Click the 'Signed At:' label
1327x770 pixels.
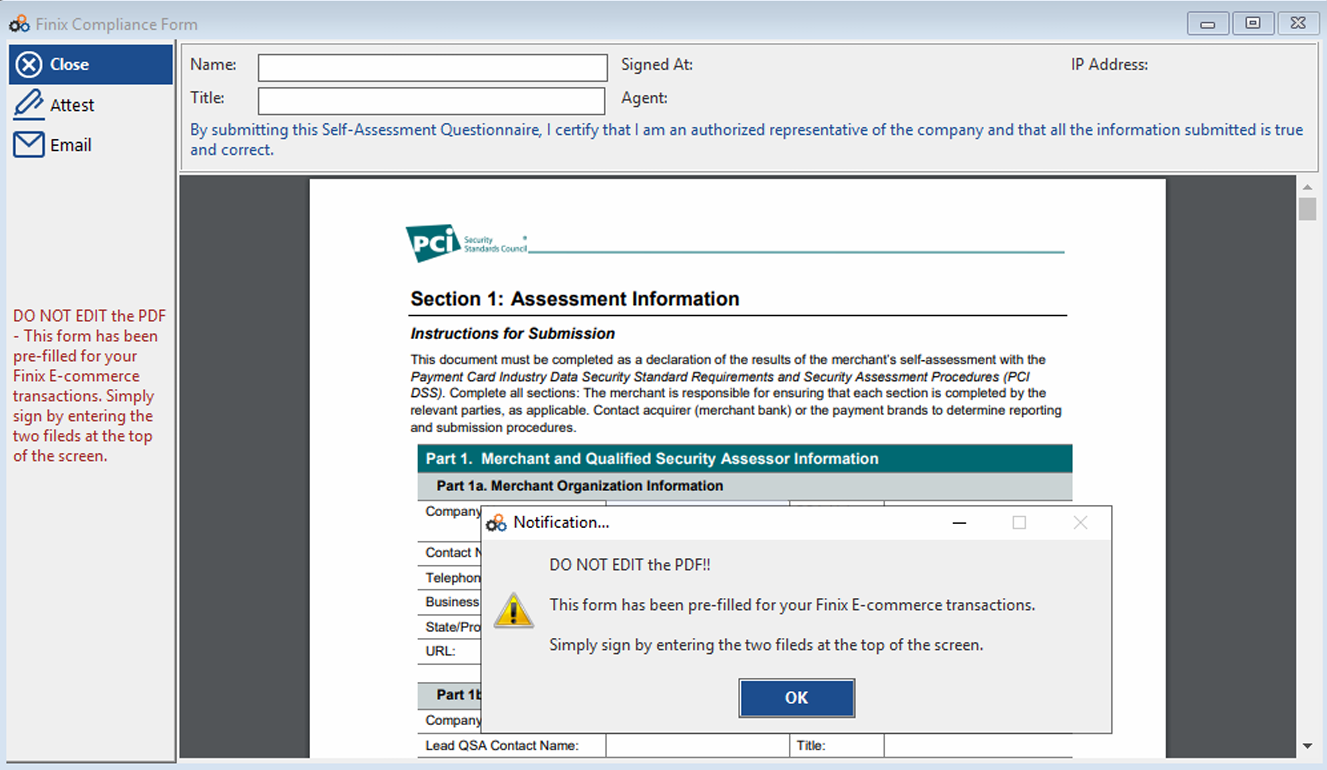coord(657,64)
